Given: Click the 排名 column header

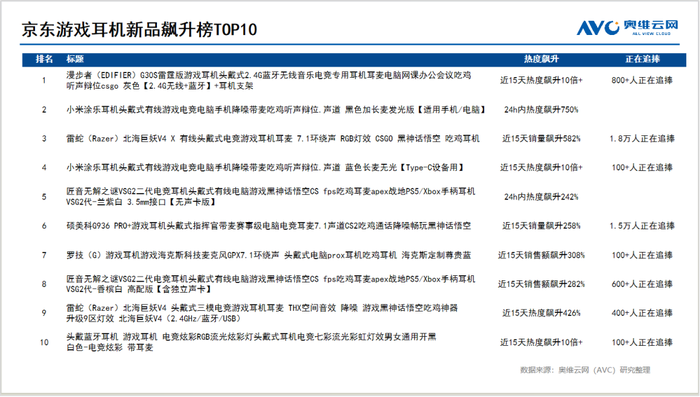Looking at the screenshot, I should [44, 59].
